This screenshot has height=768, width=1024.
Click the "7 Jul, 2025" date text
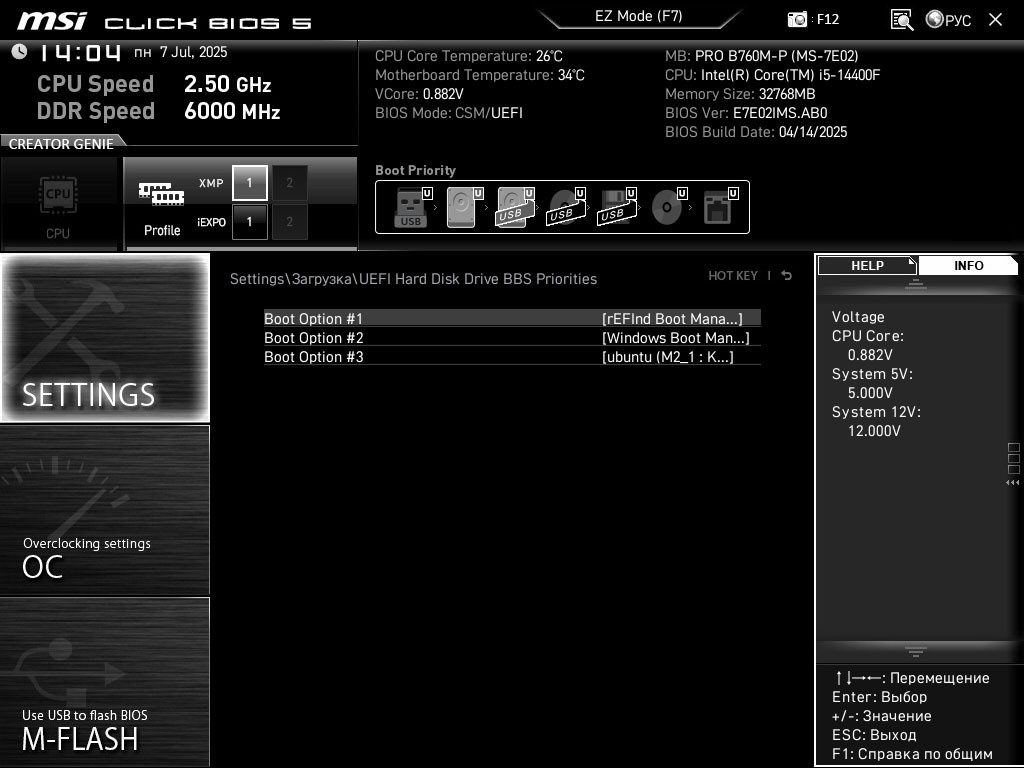193,52
